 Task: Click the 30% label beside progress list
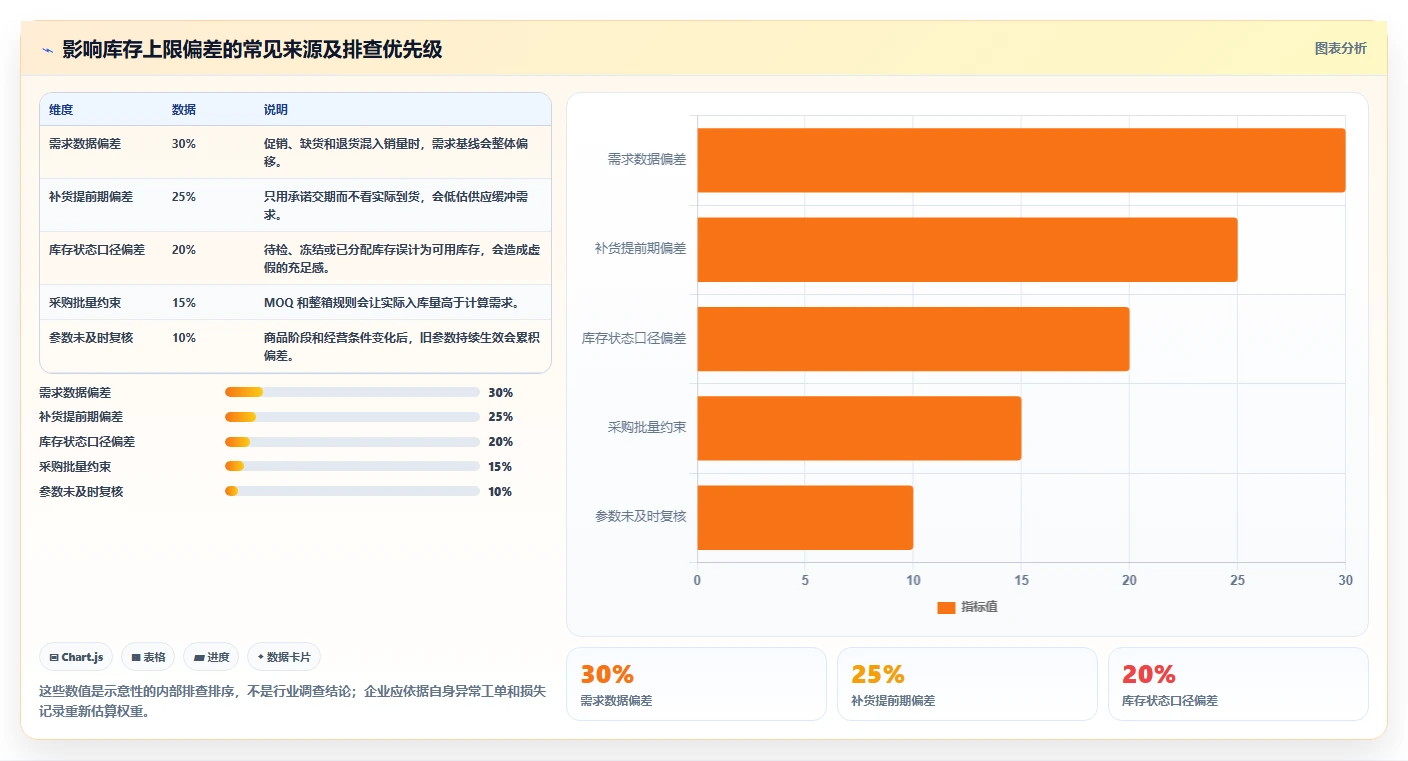(x=500, y=393)
